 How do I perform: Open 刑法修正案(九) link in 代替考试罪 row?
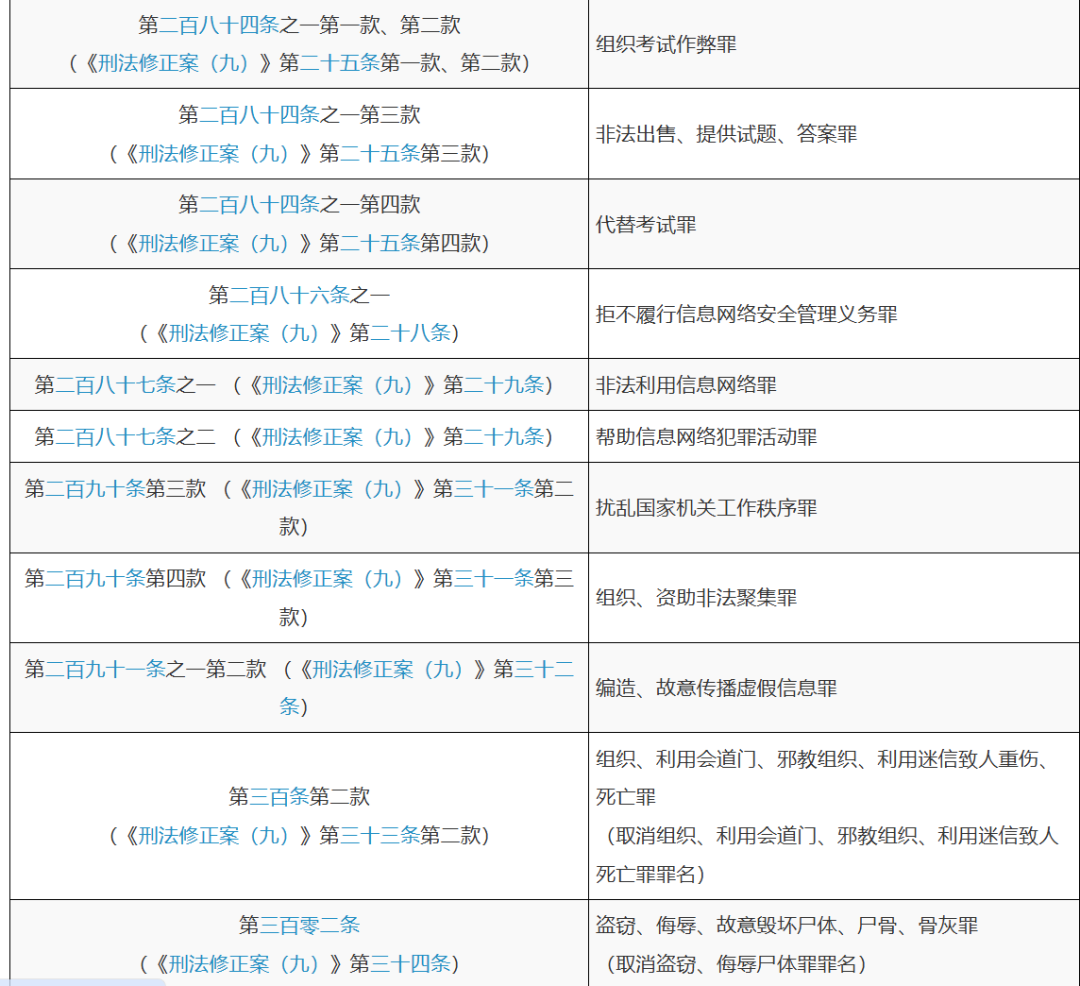click(x=213, y=243)
